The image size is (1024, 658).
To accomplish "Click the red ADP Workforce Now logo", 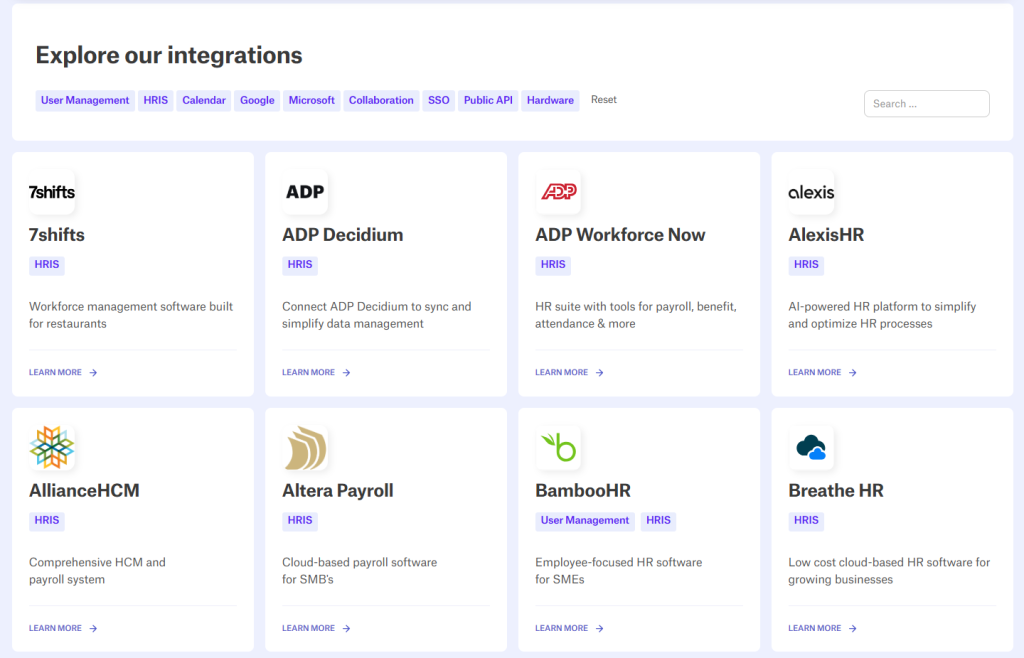I will (x=557, y=191).
